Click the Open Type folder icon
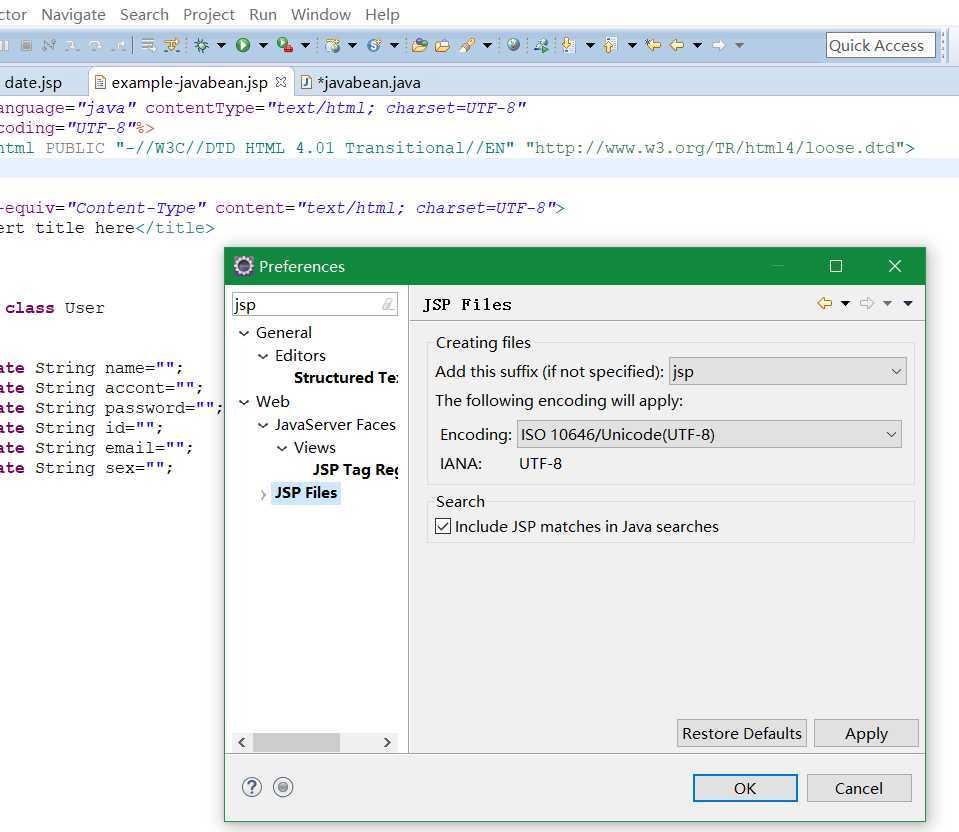Viewport: 959px width, 832px height. click(x=420, y=45)
